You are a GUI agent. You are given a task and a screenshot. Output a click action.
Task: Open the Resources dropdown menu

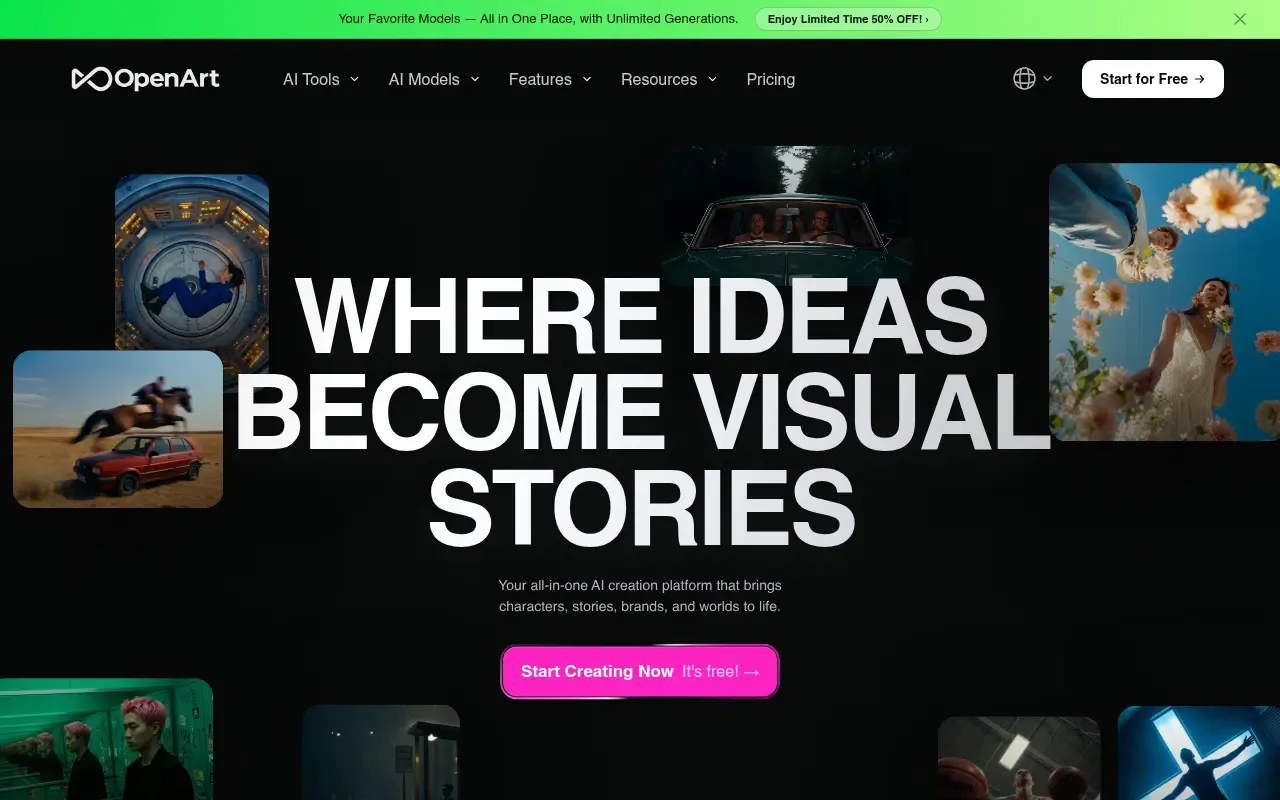pos(669,79)
